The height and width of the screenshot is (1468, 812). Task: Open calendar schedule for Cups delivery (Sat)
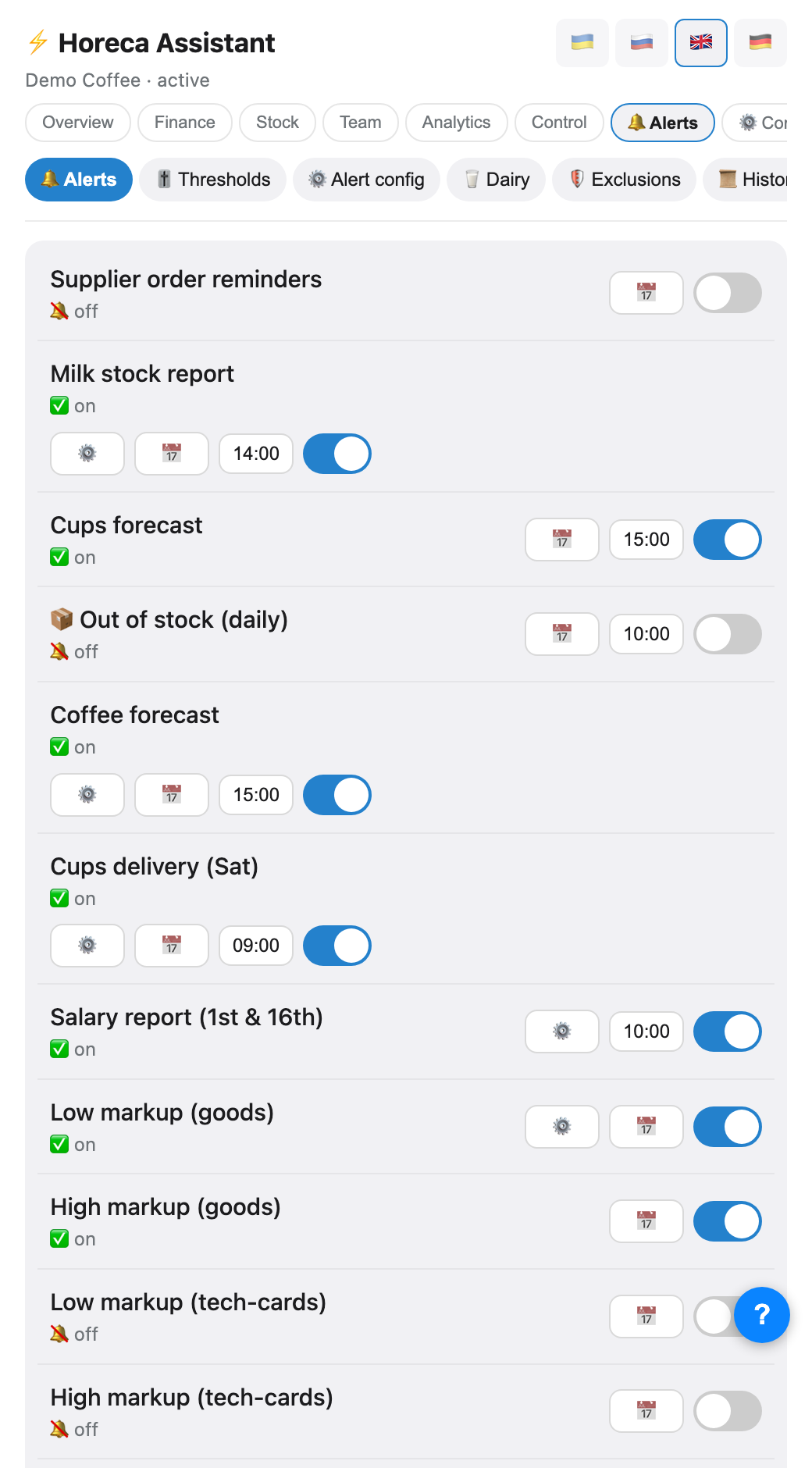point(172,946)
